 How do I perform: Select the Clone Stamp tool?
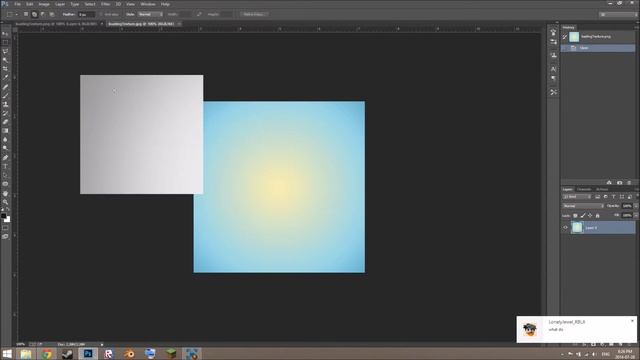5,104
